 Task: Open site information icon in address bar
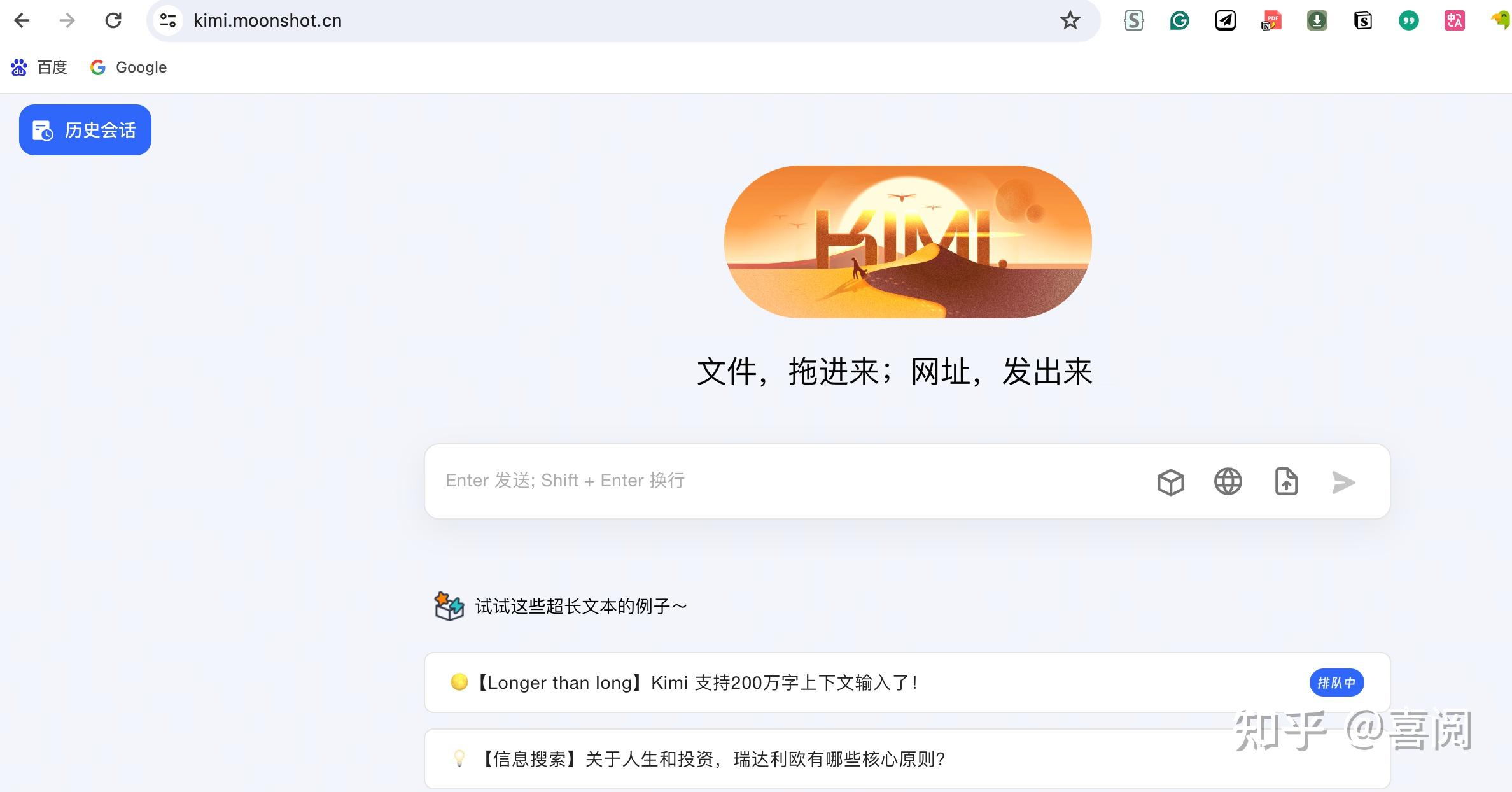coord(168,21)
